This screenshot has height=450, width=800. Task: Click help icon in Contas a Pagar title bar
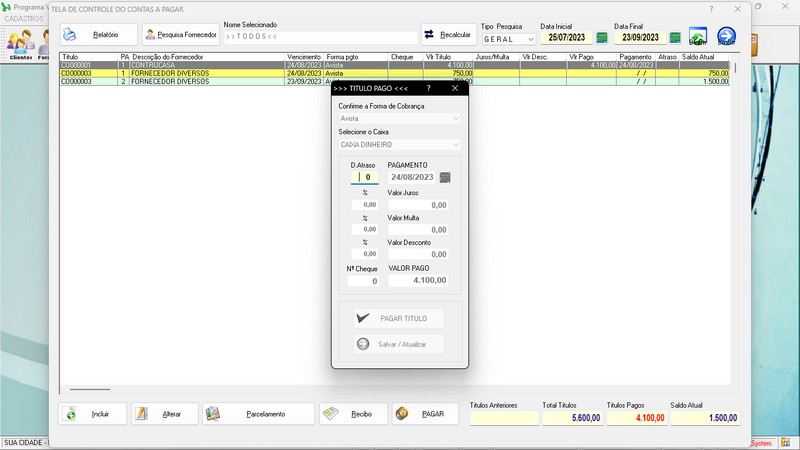pyautogui.click(x=711, y=9)
